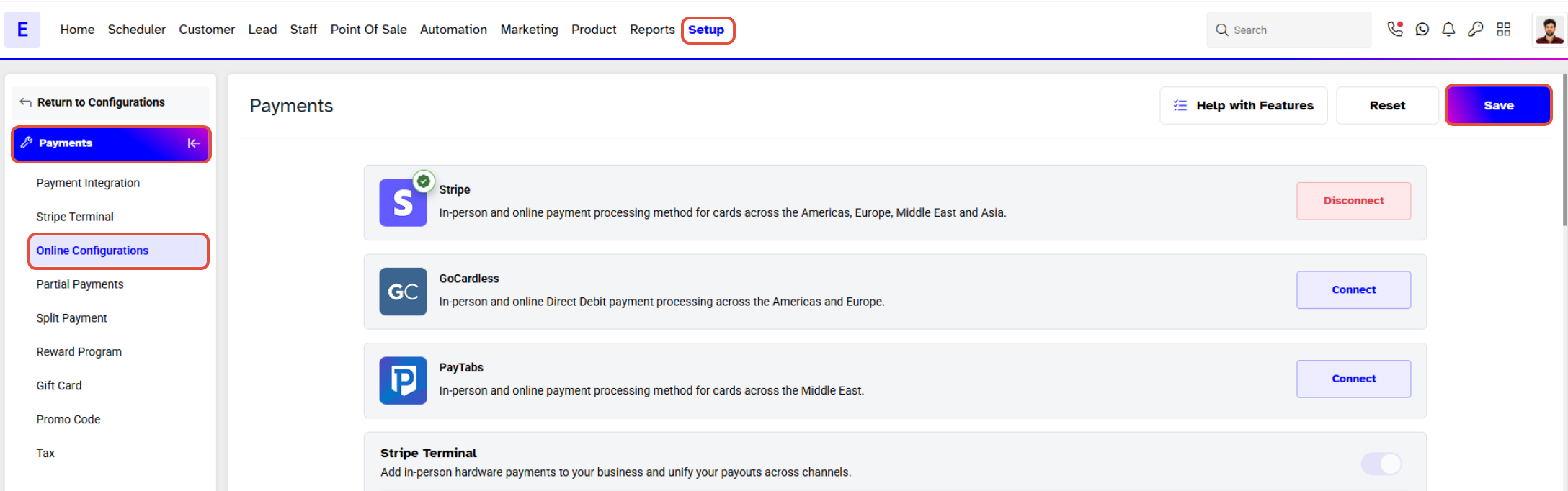Return to Configurations
Viewport: 1568px width, 491px height.
110,103
